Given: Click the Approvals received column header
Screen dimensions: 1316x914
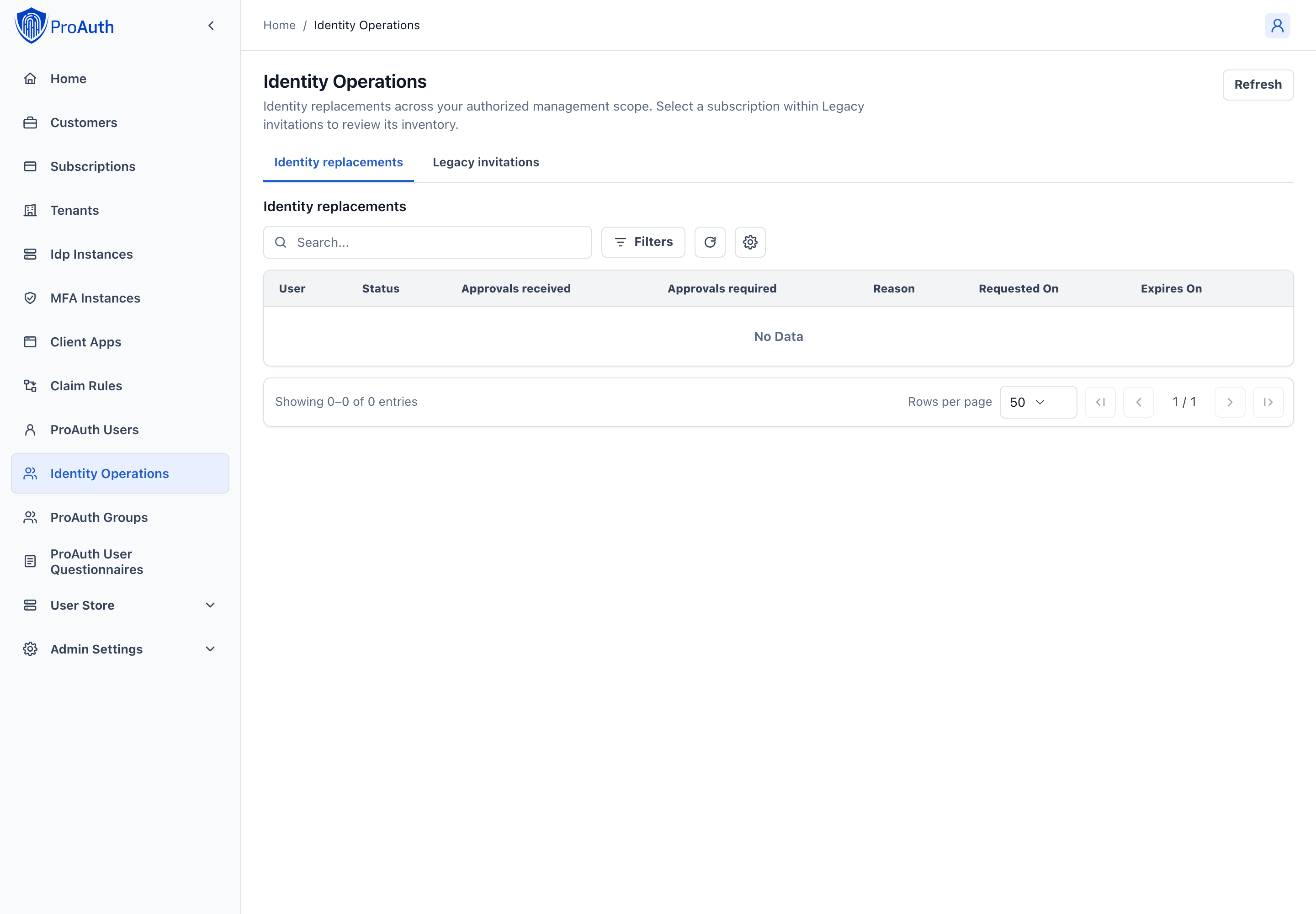Looking at the screenshot, I should point(515,289).
